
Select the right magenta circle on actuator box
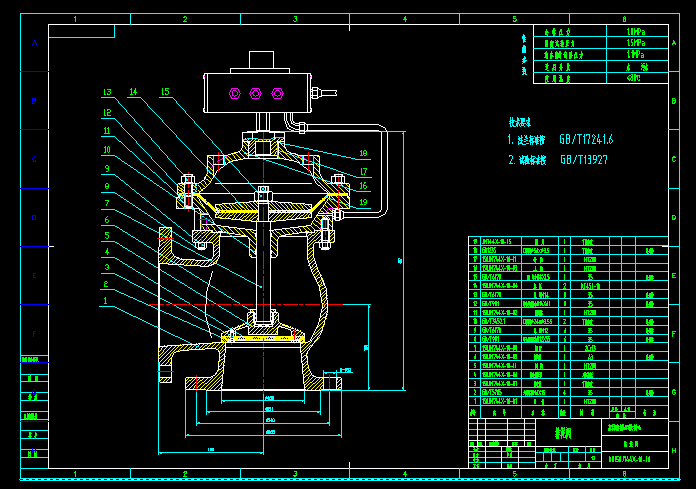click(277, 94)
